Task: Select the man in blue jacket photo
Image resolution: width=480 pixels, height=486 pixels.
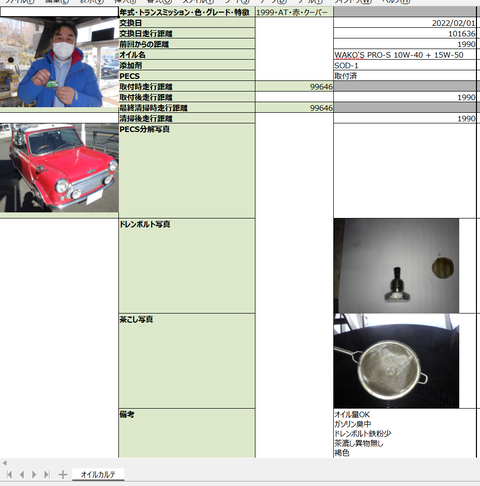Action: [59, 62]
